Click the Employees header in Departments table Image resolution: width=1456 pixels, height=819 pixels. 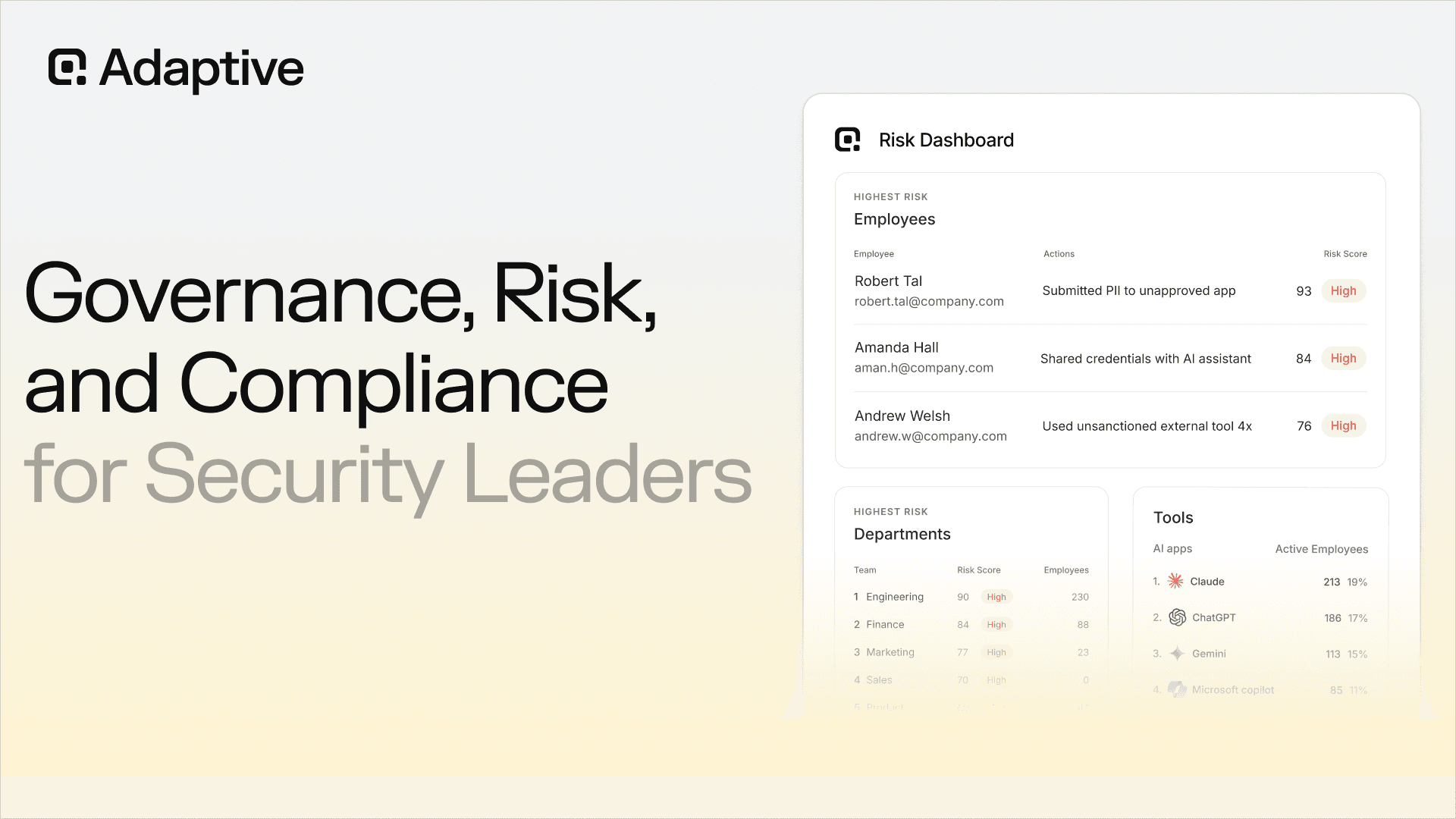point(1065,570)
